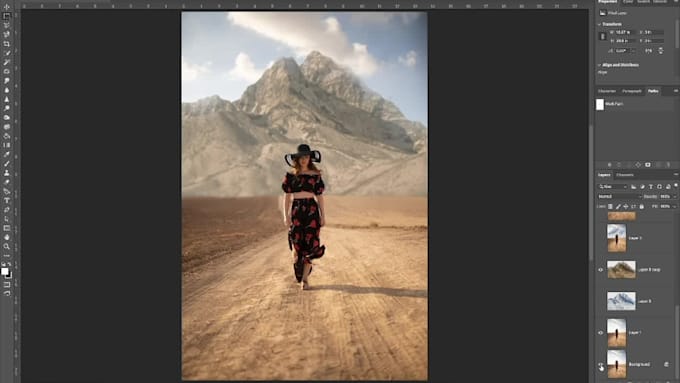Click the Layer 1 thumbnail
This screenshot has width=680, height=383.
[x=617, y=333]
